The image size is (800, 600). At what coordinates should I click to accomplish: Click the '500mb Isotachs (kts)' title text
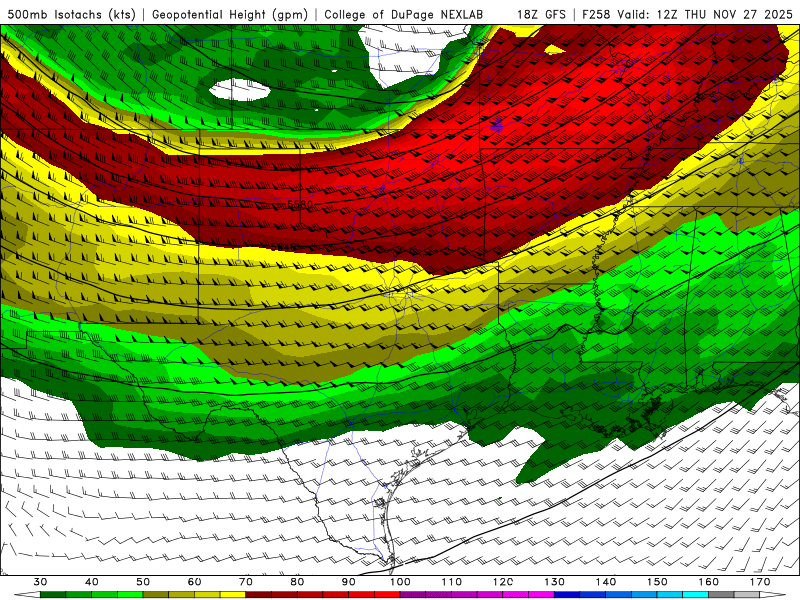[71, 14]
